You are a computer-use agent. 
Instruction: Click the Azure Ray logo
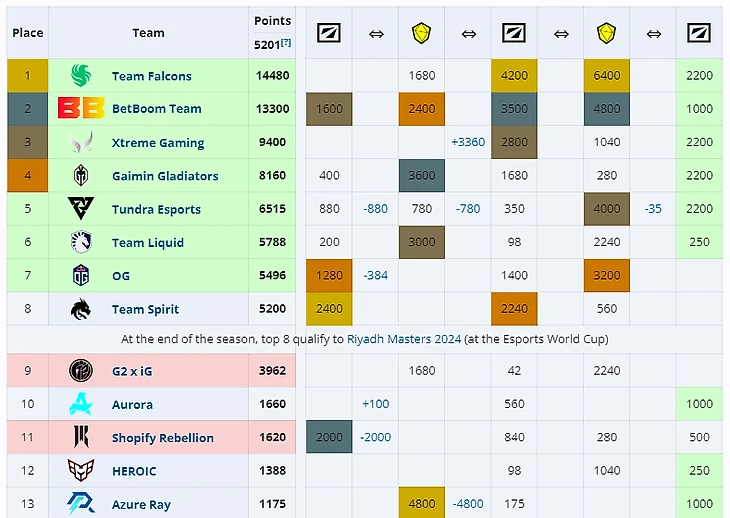point(81,504)
